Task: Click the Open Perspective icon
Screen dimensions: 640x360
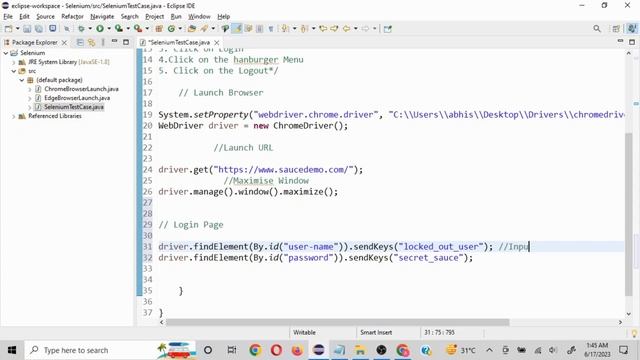Action: coord(616,29)
